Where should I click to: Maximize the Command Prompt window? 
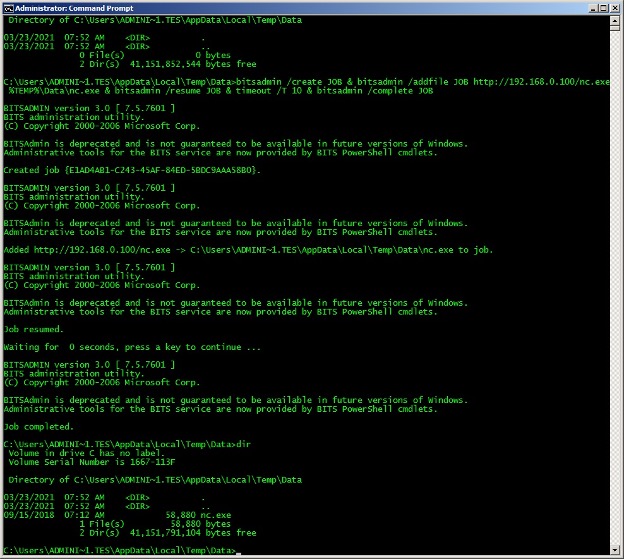(604, 8)
